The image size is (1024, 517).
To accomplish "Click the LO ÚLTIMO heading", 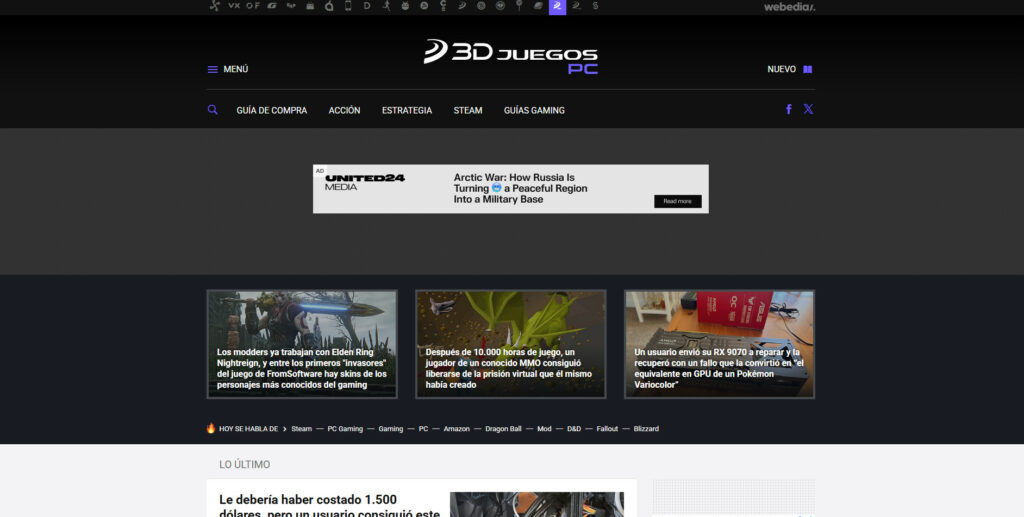I will click(244, 464).
